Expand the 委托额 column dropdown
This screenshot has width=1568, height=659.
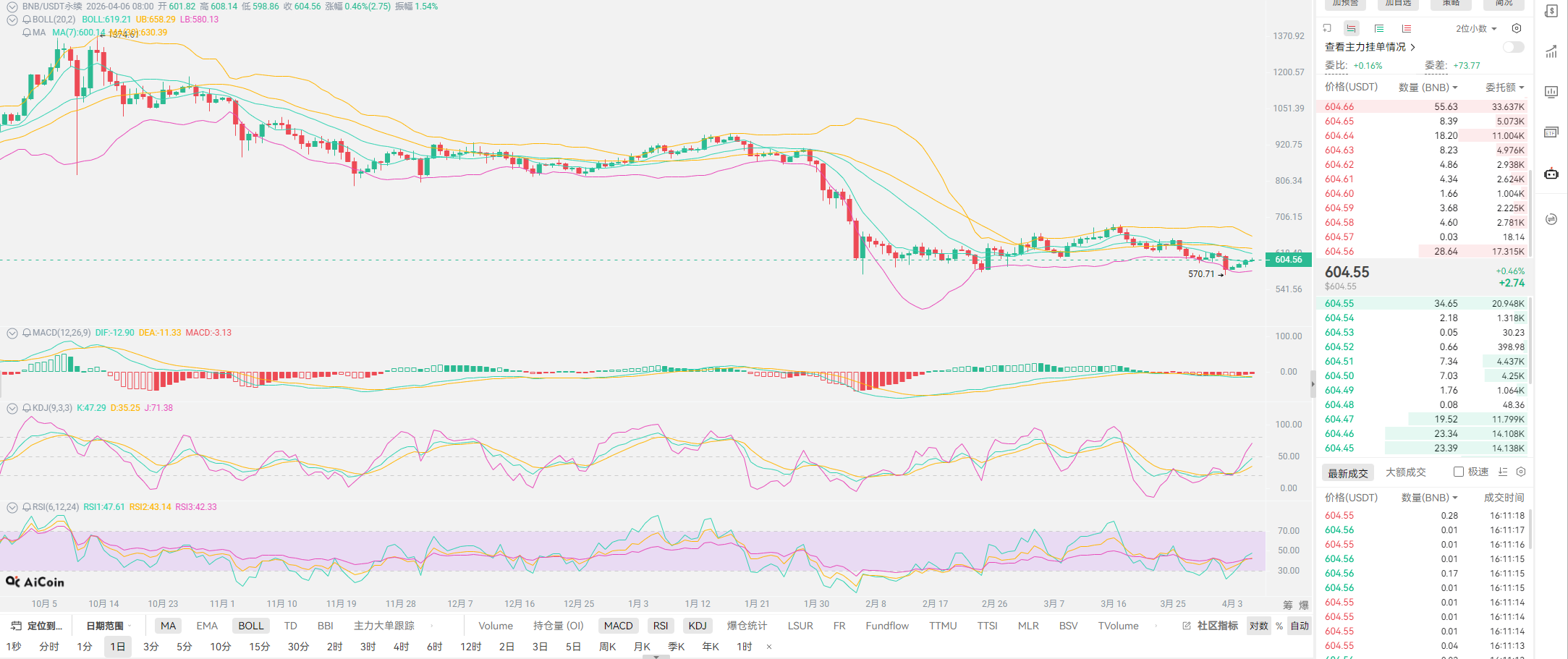(1505, 88)
